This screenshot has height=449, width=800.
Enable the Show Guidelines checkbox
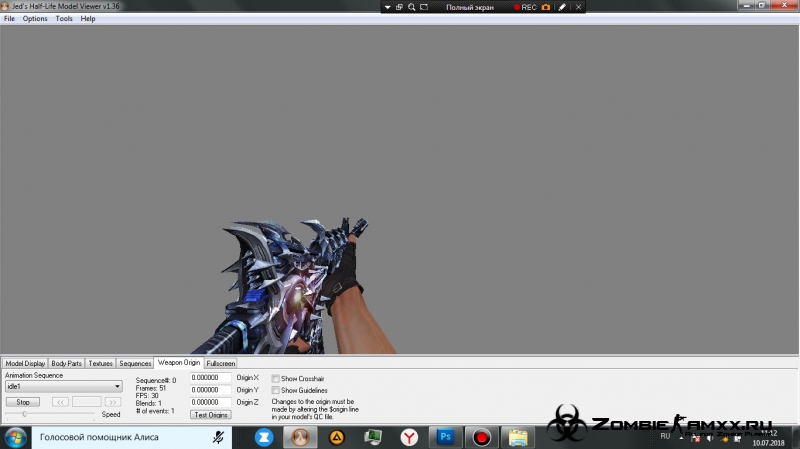[x=276, y=390]
